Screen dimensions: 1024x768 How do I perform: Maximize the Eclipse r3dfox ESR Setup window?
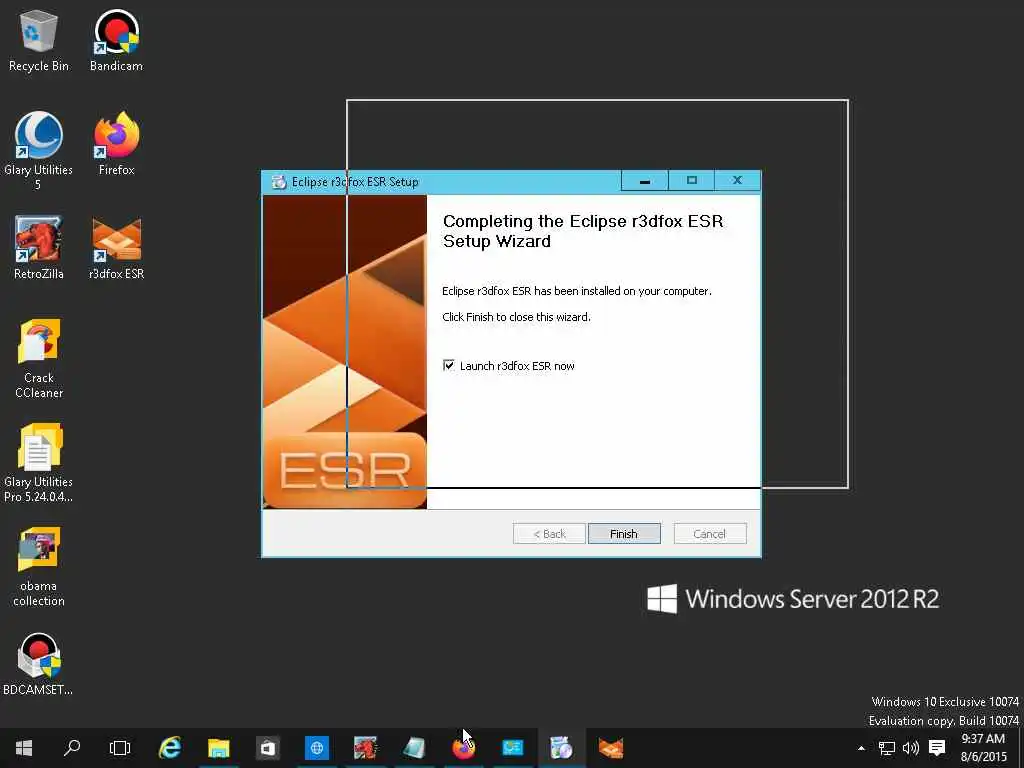pos(692,181)
